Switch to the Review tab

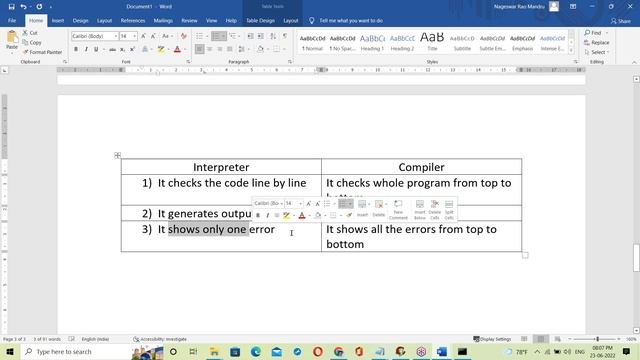tap(189, 20)
